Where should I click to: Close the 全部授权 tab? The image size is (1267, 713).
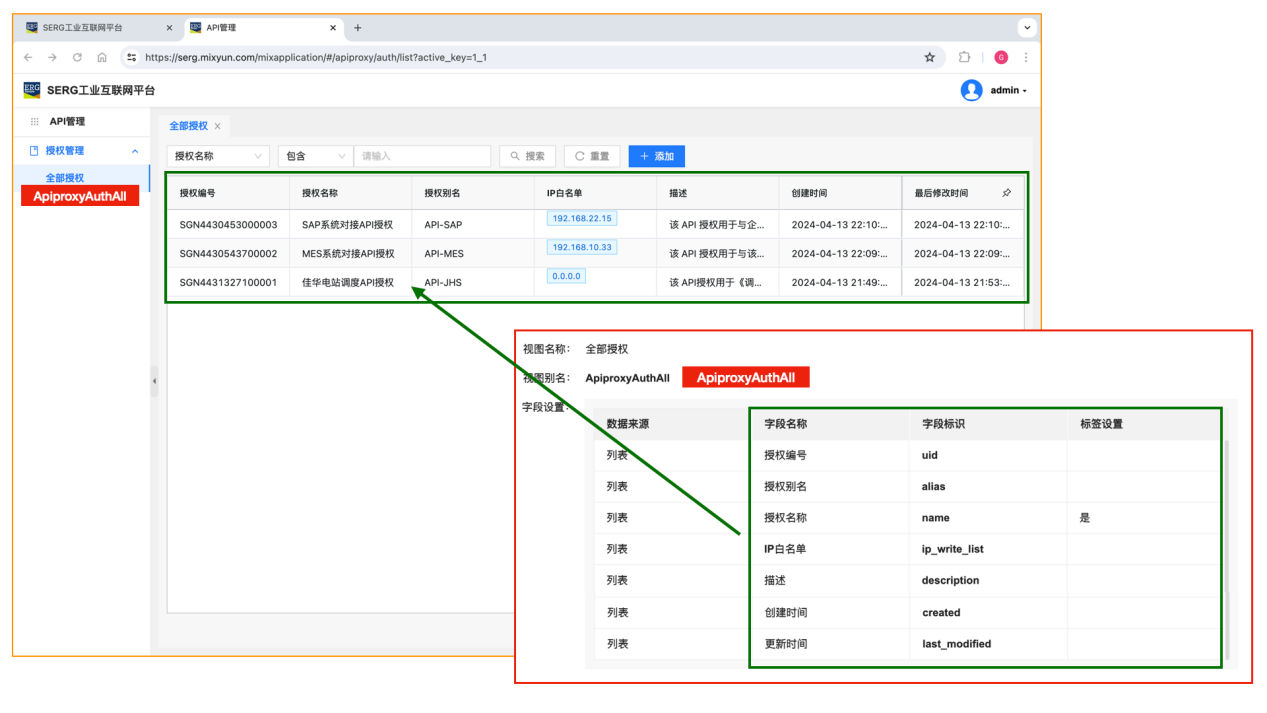coord(217,126)
